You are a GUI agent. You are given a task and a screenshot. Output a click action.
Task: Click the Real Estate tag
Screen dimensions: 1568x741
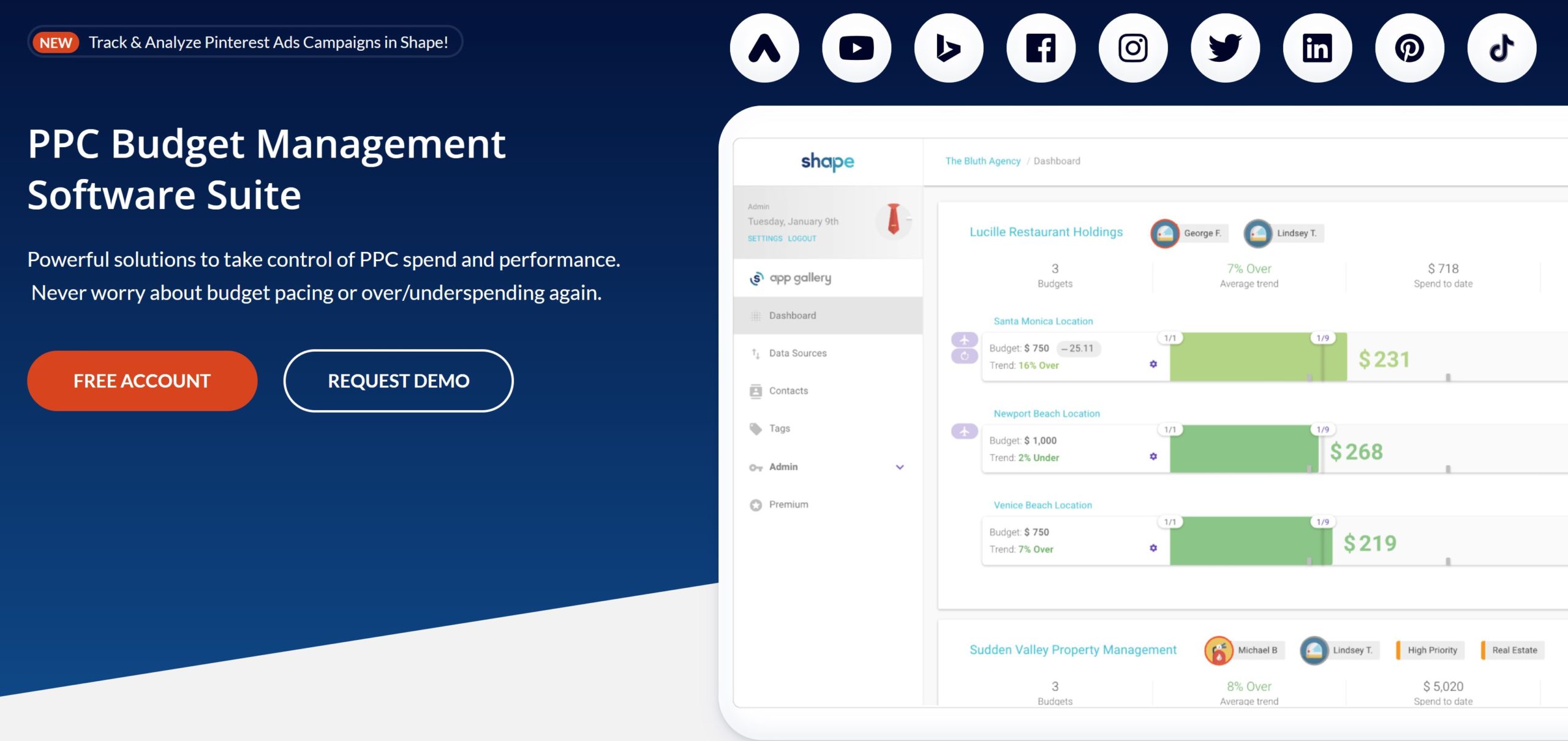[x=1513, y=650]
